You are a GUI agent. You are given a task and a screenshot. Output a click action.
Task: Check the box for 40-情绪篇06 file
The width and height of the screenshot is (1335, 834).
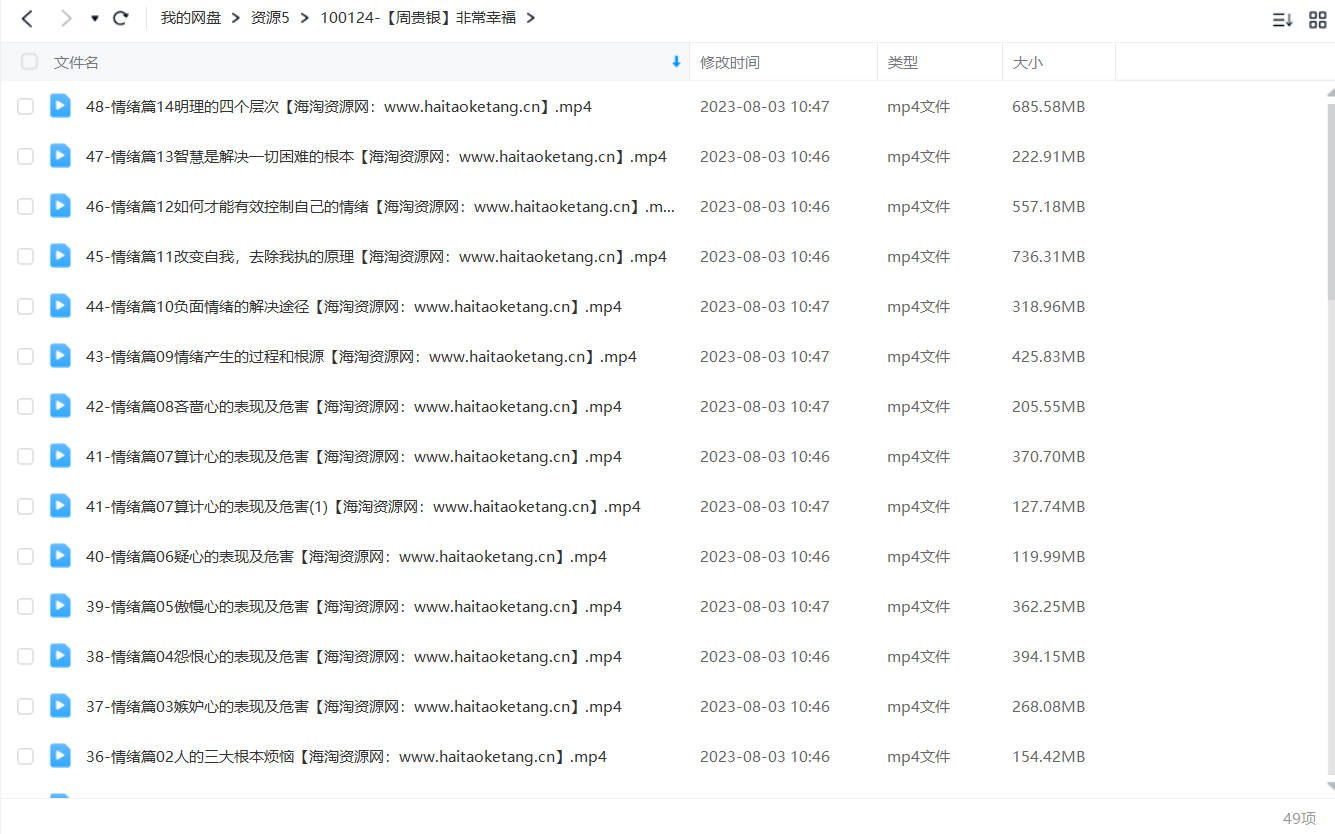25,556
